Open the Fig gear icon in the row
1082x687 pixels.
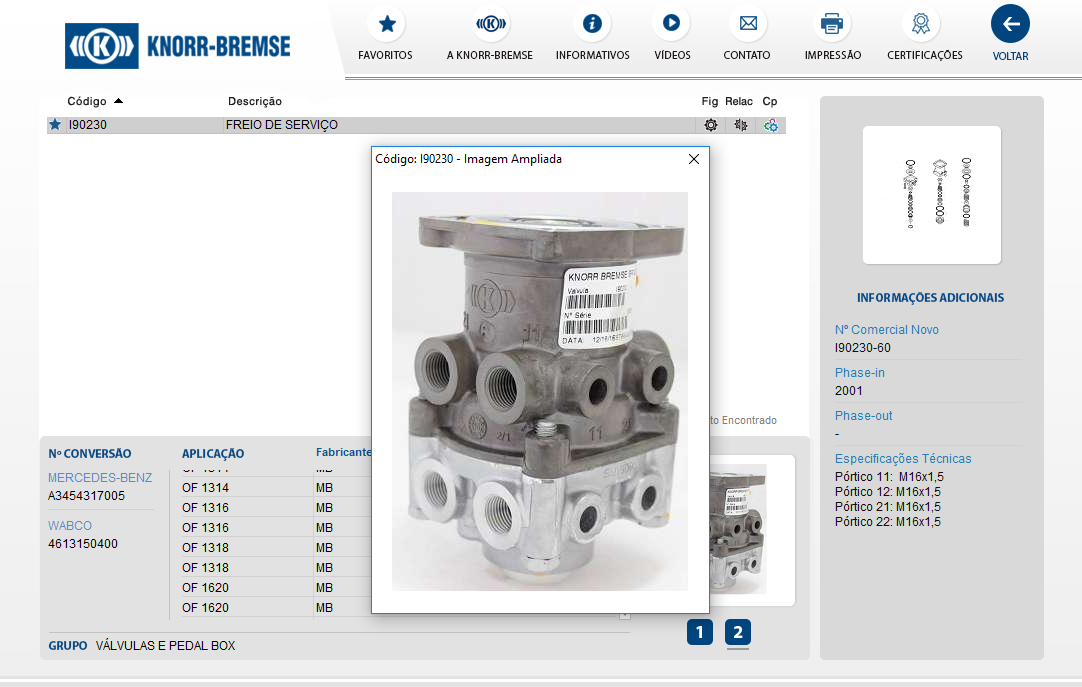(710, 125)
